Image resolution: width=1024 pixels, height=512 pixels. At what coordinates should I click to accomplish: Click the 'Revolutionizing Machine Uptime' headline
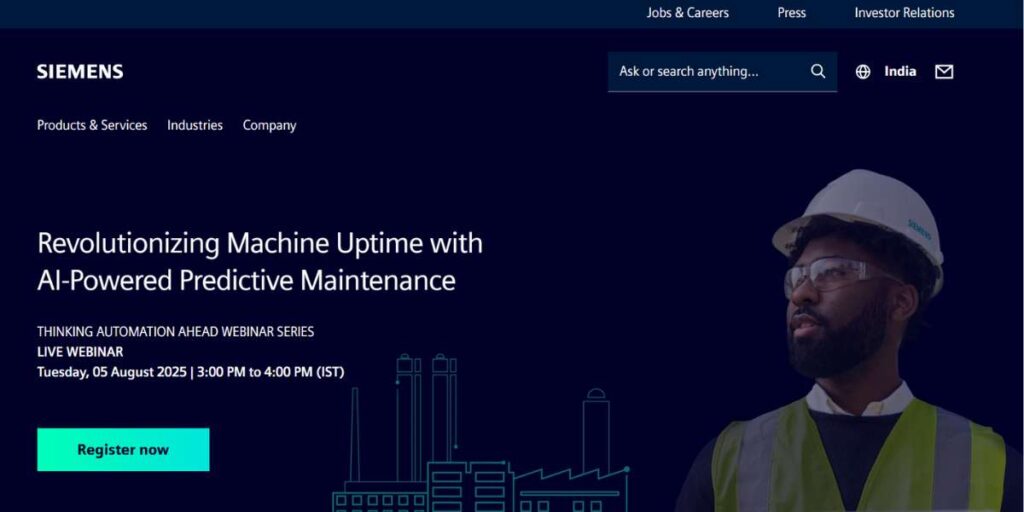[x=260, y=261]
